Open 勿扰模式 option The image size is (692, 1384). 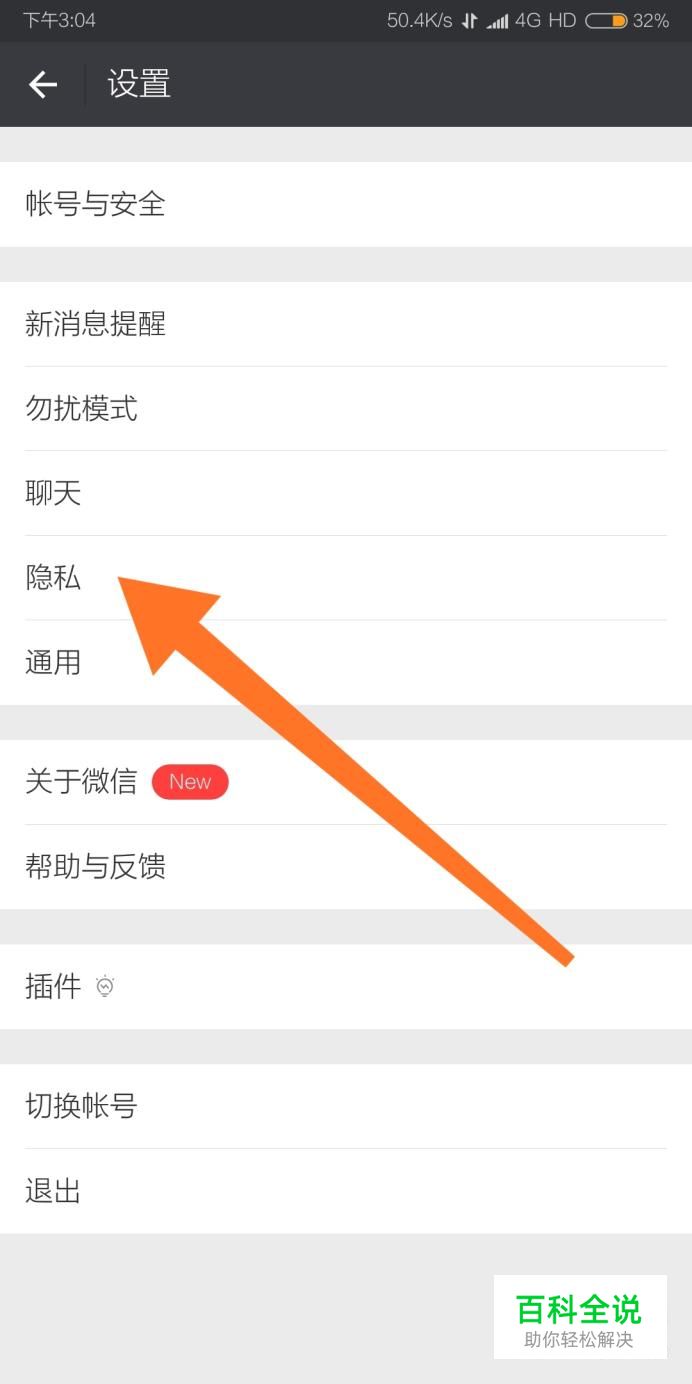point(346,408)
